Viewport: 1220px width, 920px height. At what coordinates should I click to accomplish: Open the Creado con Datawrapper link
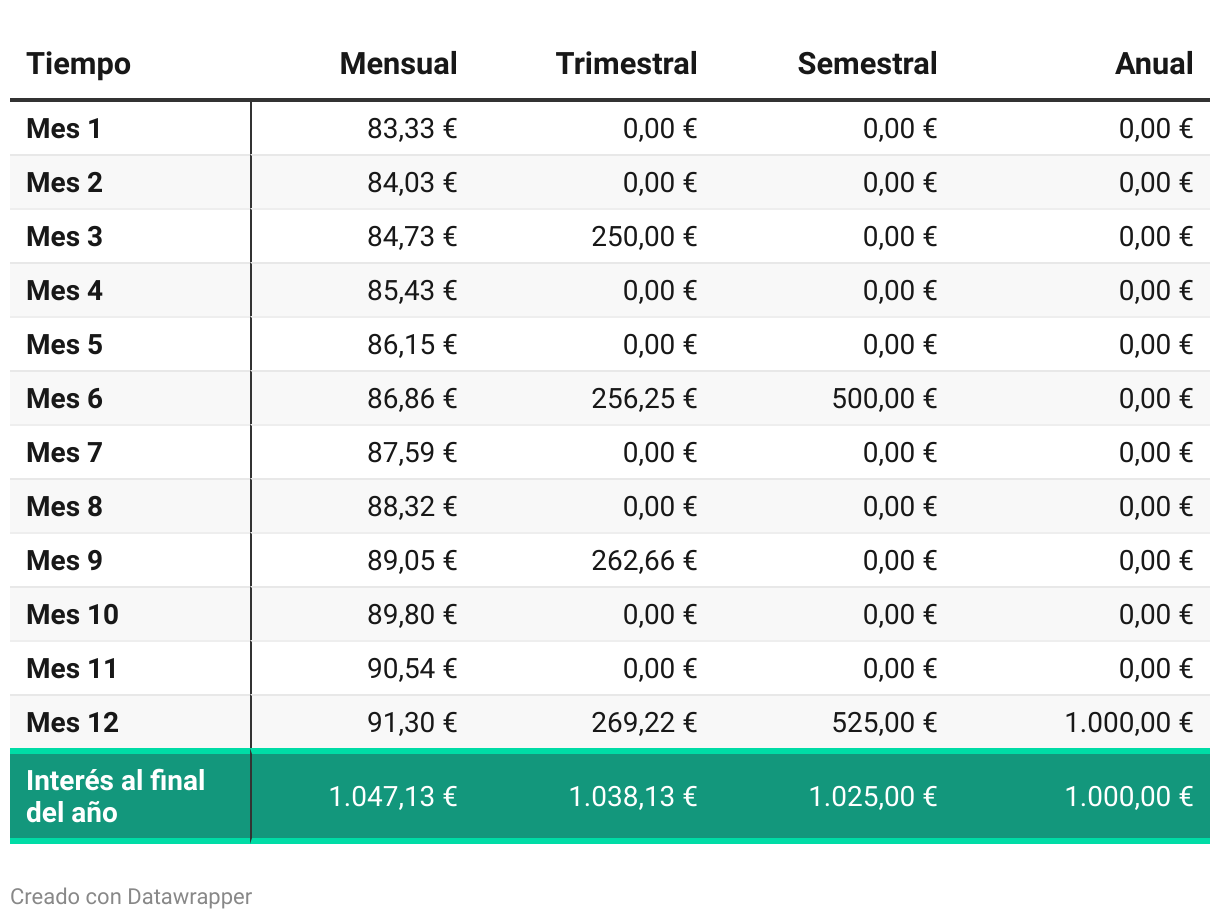click(131, 897)
